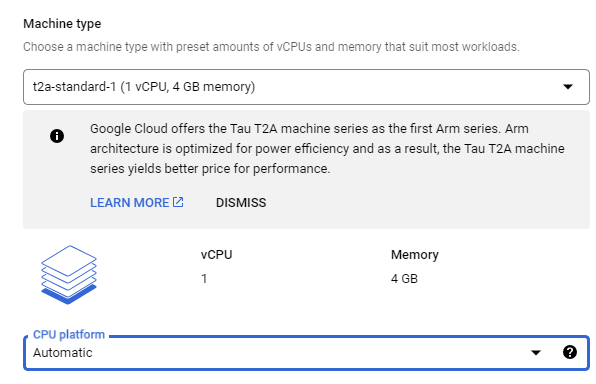This screenshot has width=596, height=384.
Task: Click the preset vCPUs and memory helper text
Action: [271, 47]
